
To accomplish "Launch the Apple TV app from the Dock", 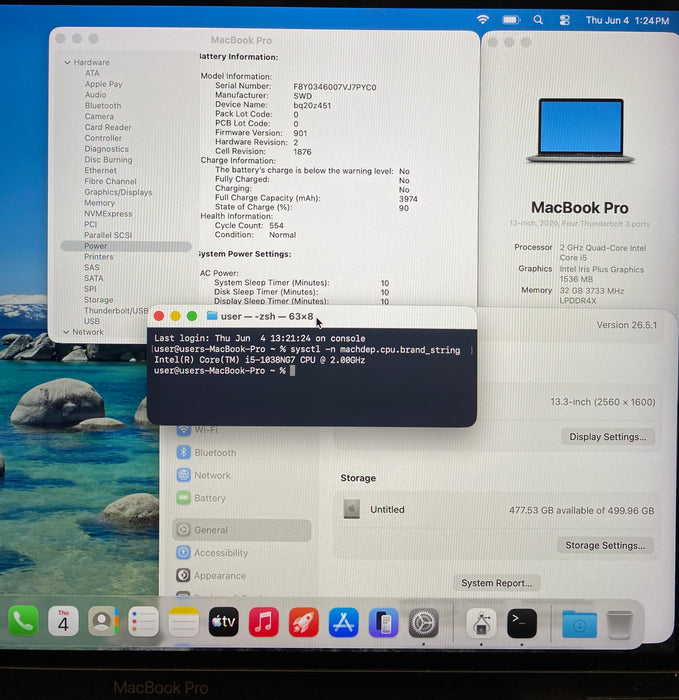I will click(224, 621).
